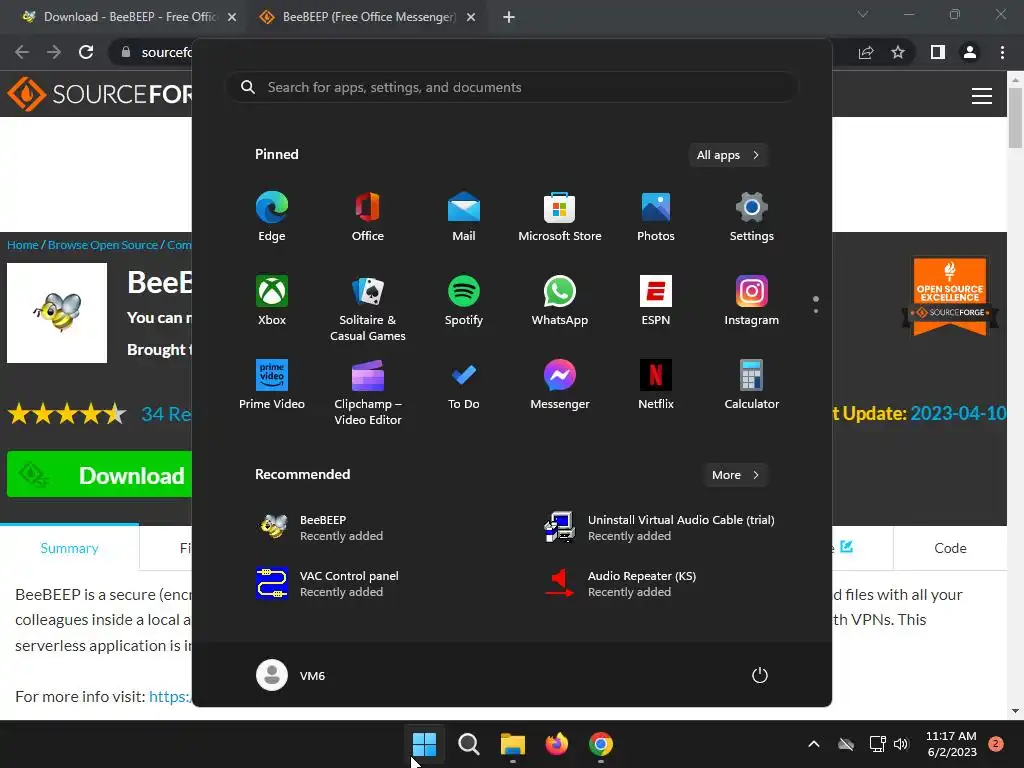Select the Summary tab on SourceForge
The height and width of the screenshot is (768, 1024).
[x=69, y=548]
